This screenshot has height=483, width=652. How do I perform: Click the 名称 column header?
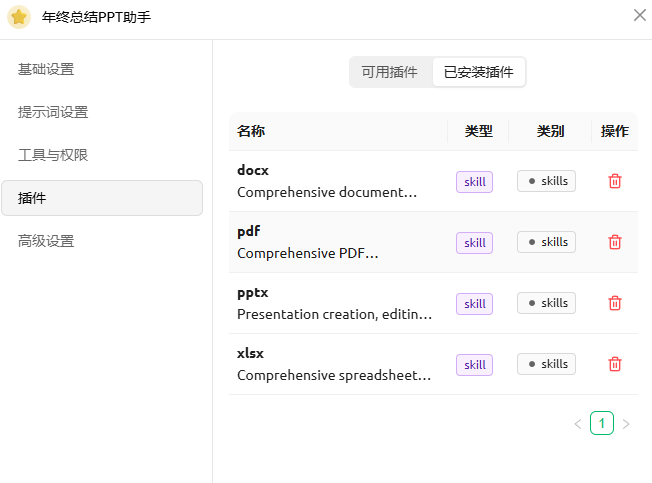[x=251, y=131]
